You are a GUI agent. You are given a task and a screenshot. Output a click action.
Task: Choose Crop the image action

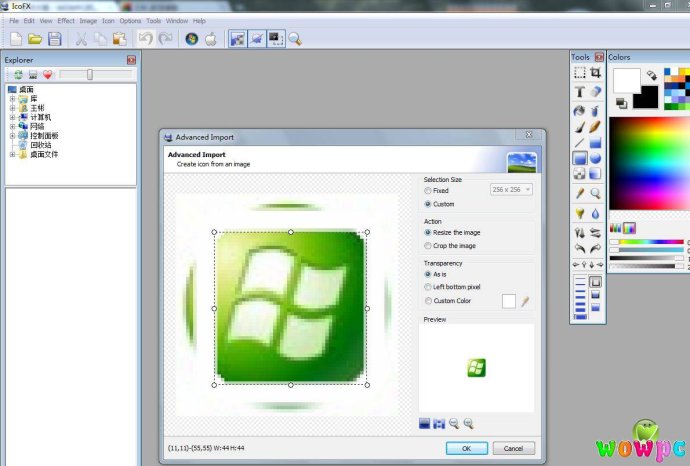pos(450,246)
